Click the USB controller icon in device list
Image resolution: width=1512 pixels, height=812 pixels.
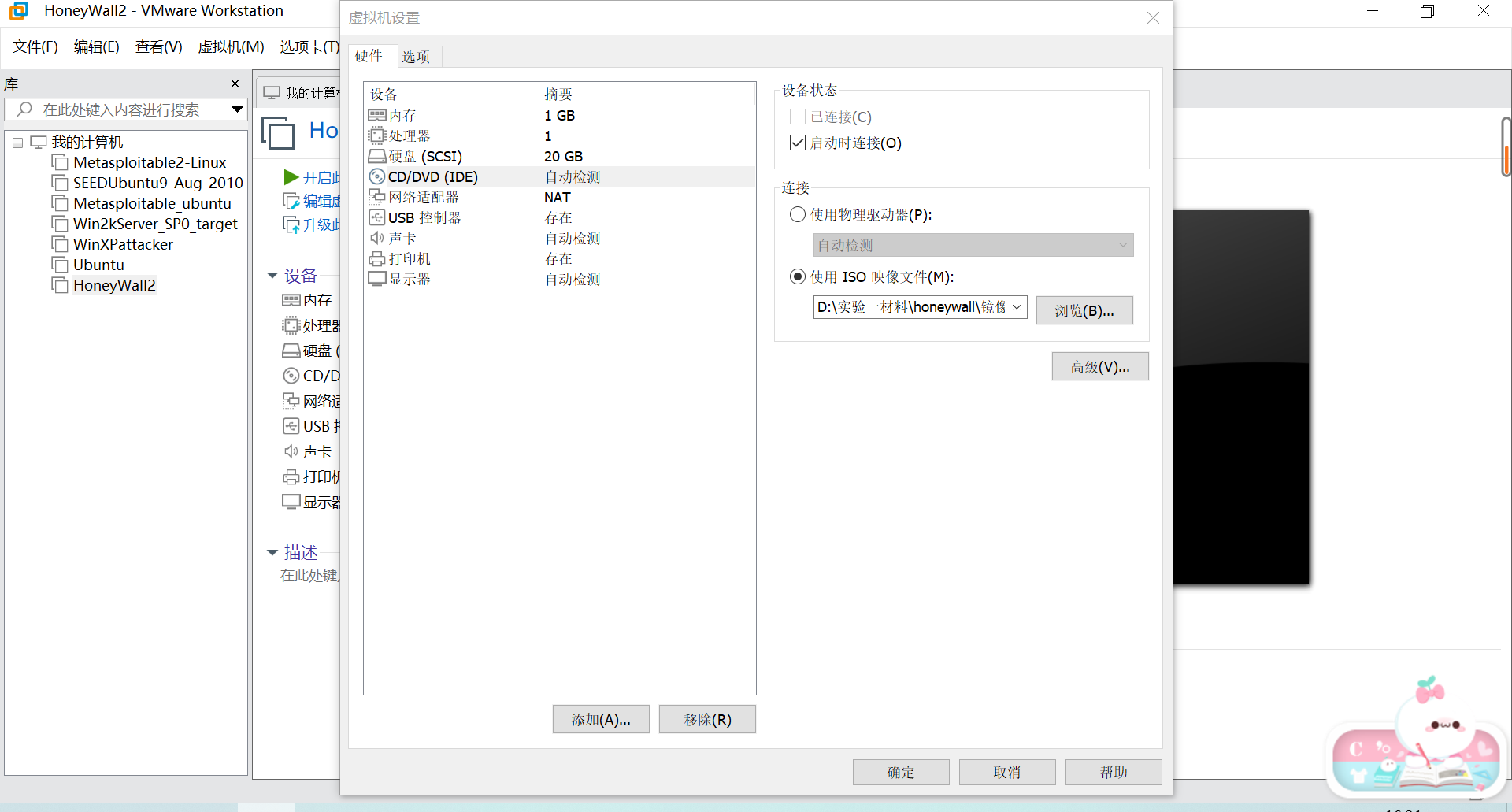coord(377,218)
